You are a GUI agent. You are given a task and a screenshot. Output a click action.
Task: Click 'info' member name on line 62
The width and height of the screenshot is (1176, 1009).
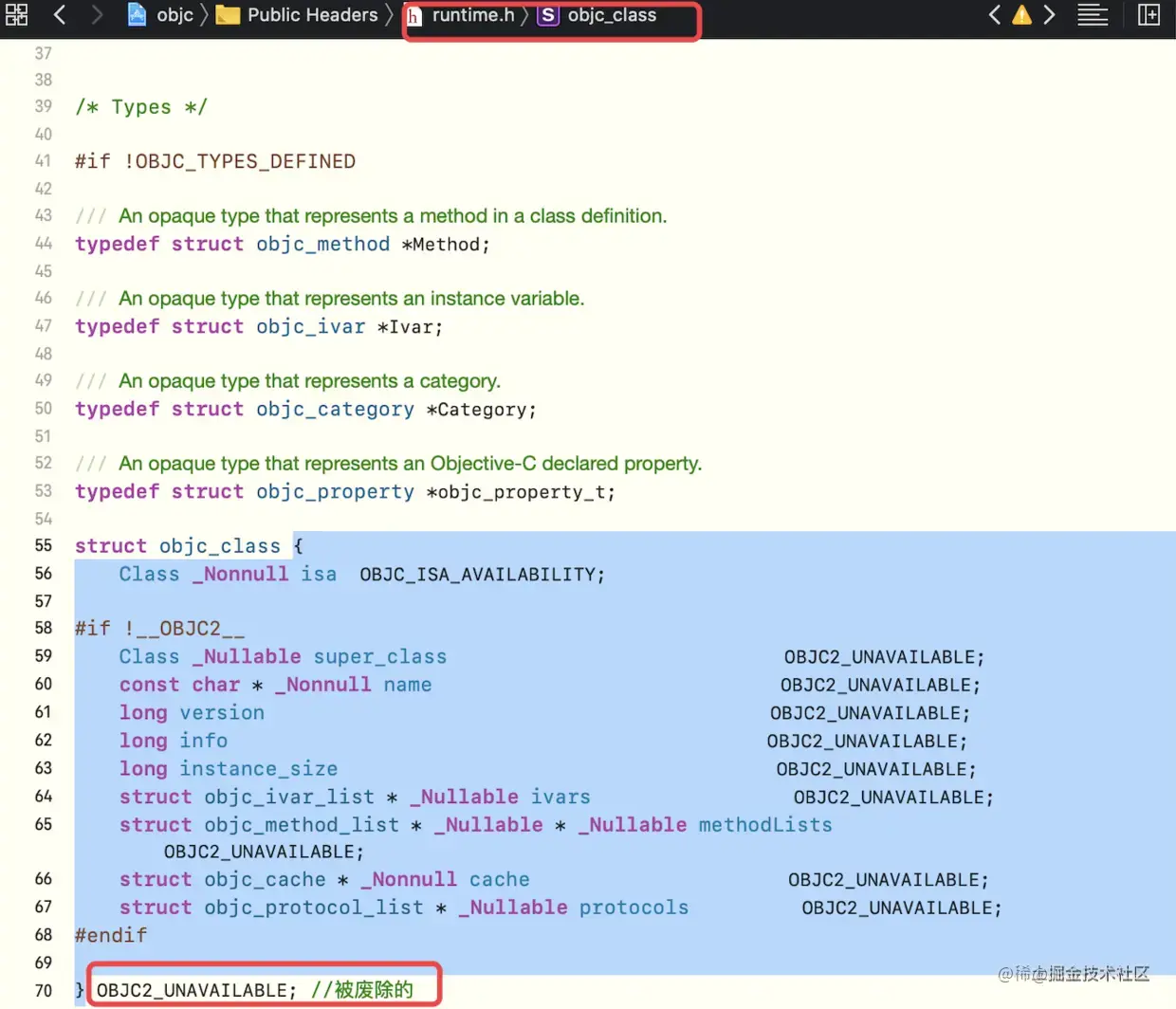click(204, 740)
